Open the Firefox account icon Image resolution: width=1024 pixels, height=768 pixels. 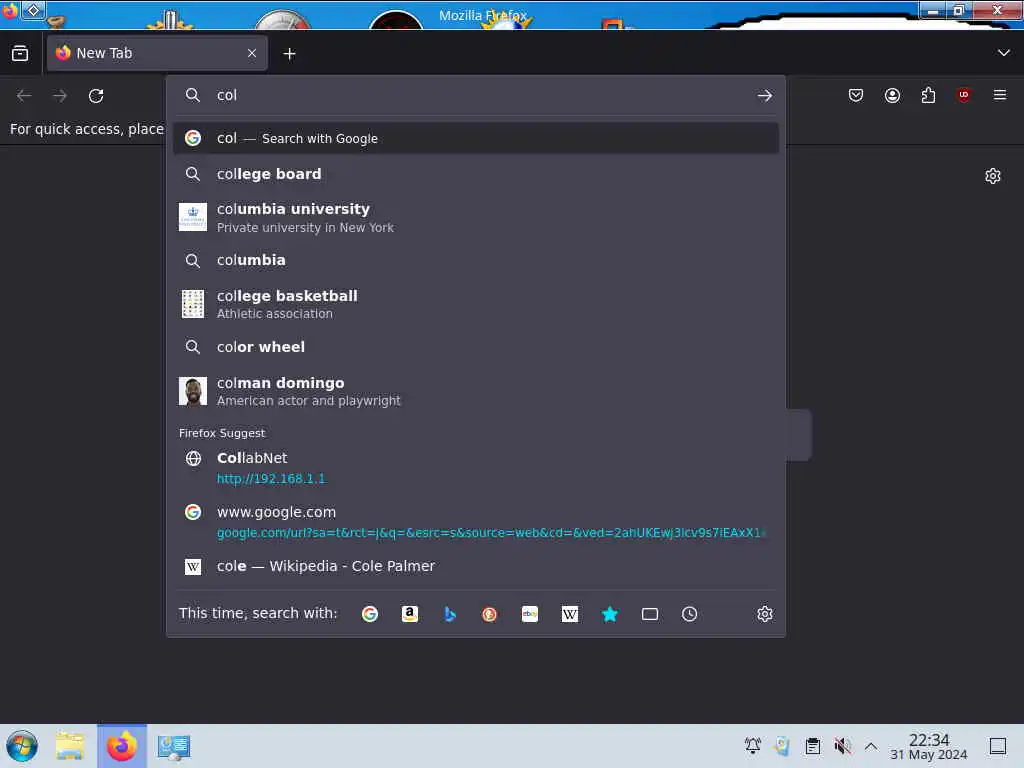coord(892,95)
